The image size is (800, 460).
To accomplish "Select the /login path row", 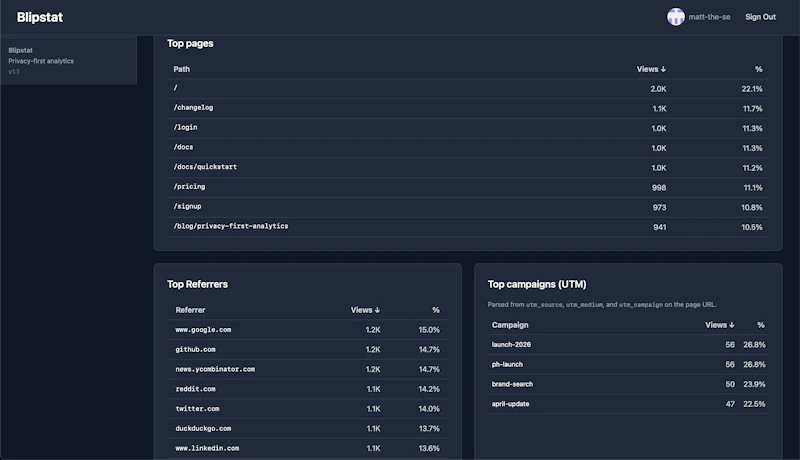I will (468, 128).
